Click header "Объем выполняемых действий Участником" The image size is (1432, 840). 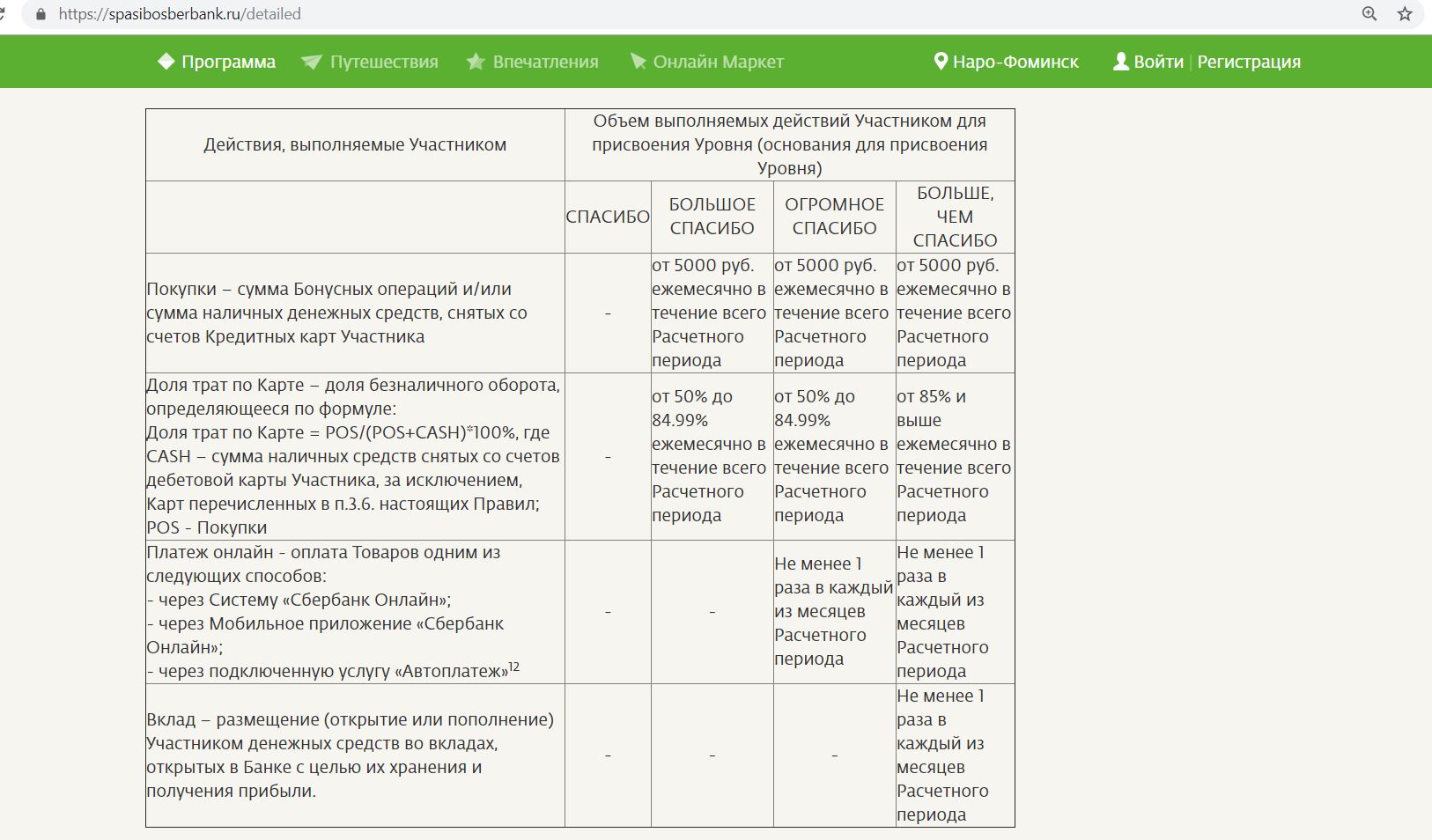(x=789, y=144)
